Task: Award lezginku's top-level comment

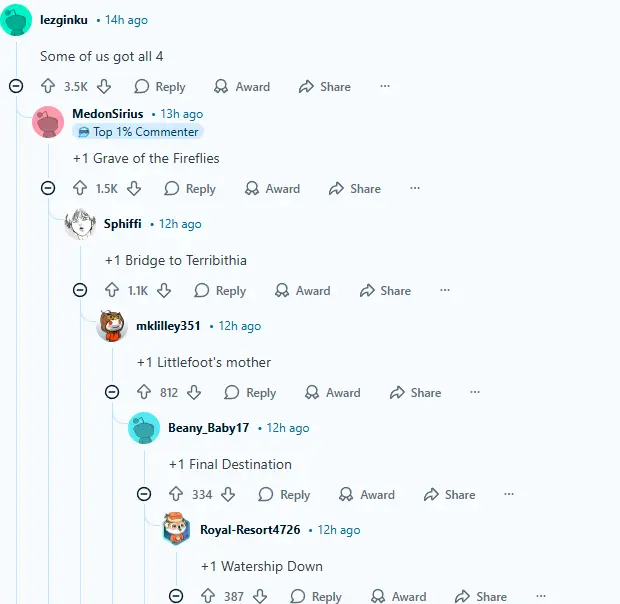Action: coord(242,87)
